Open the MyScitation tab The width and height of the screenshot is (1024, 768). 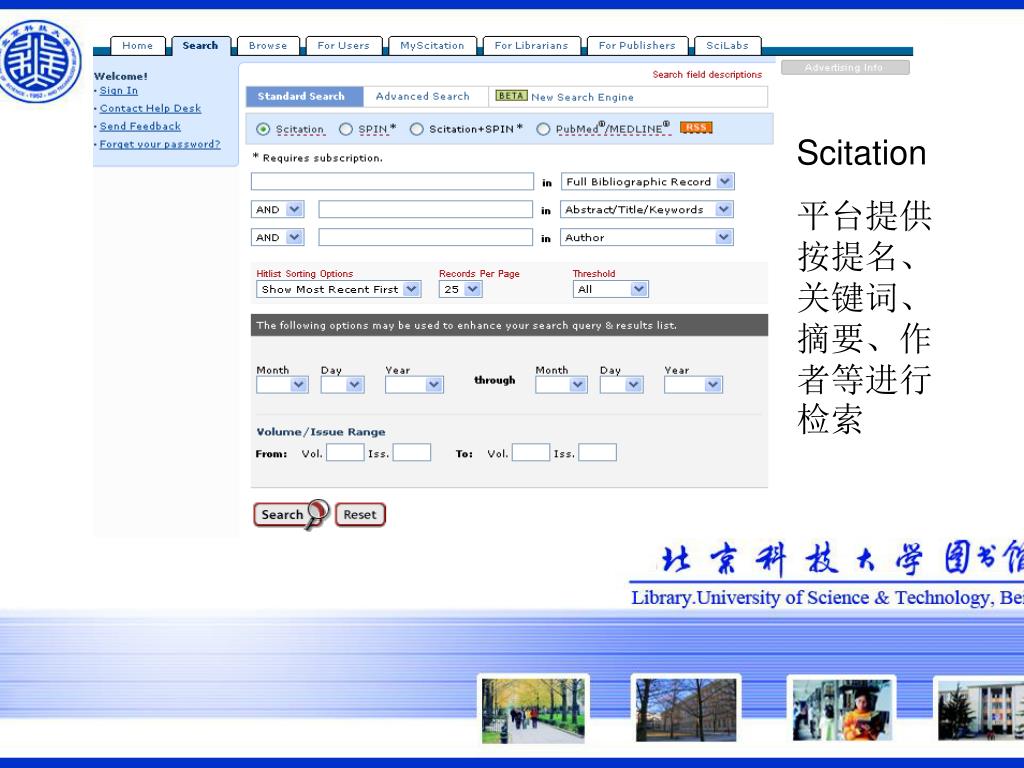coord(432,46)
